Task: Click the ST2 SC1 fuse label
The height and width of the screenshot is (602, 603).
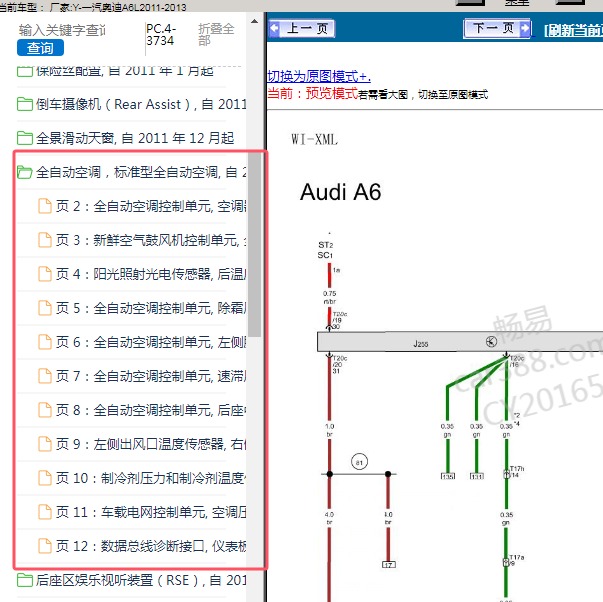Action: pyautogui.click(x=325, y=250)
